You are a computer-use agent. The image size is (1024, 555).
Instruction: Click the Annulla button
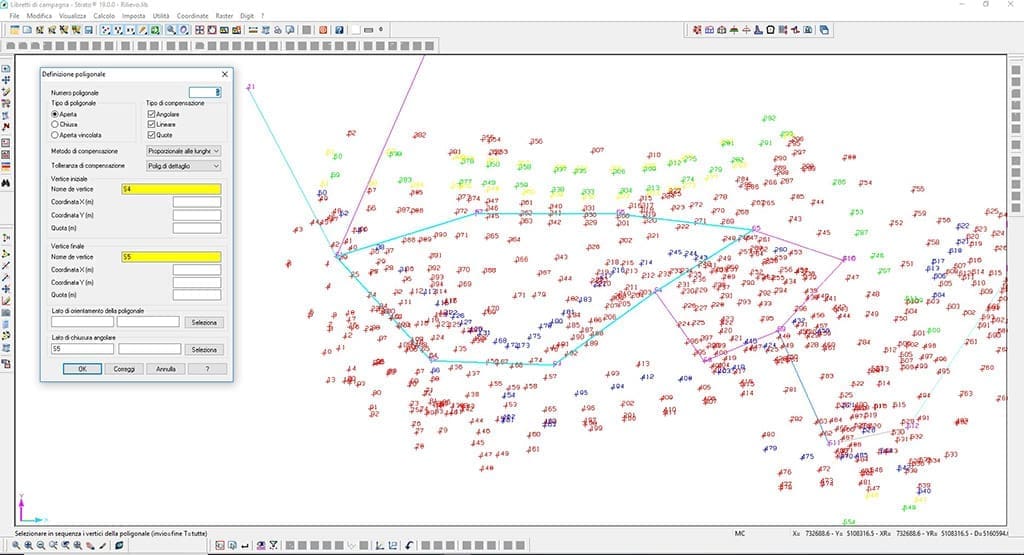(166, 369)
